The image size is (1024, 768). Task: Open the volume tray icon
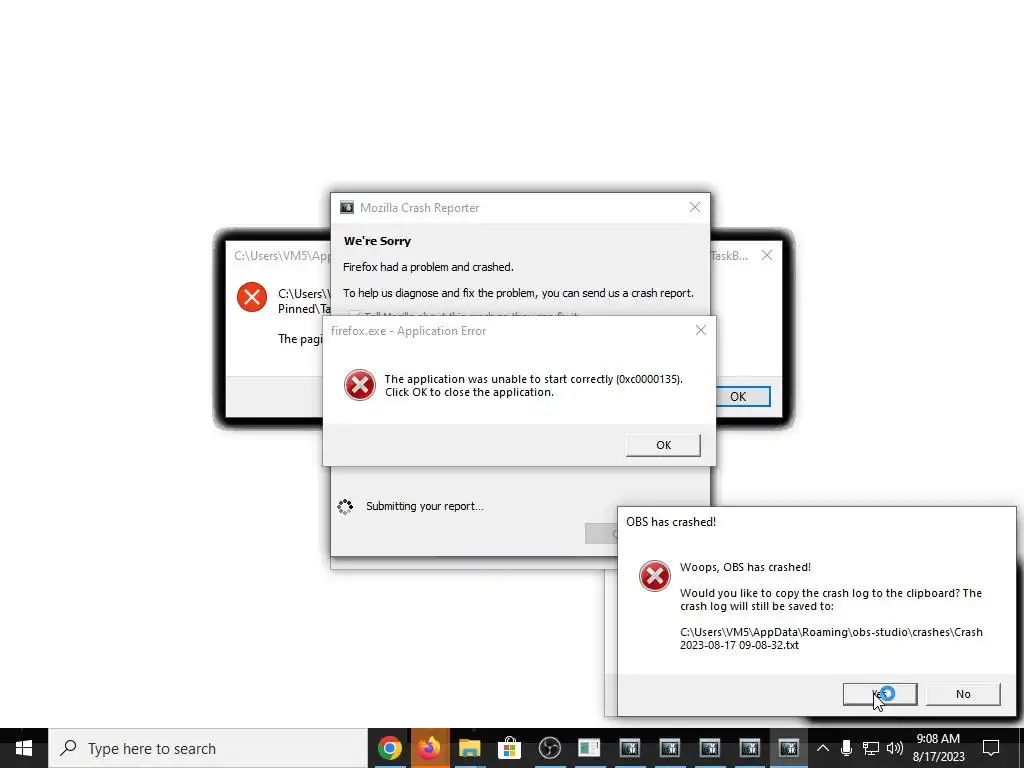tap(895, 748)
